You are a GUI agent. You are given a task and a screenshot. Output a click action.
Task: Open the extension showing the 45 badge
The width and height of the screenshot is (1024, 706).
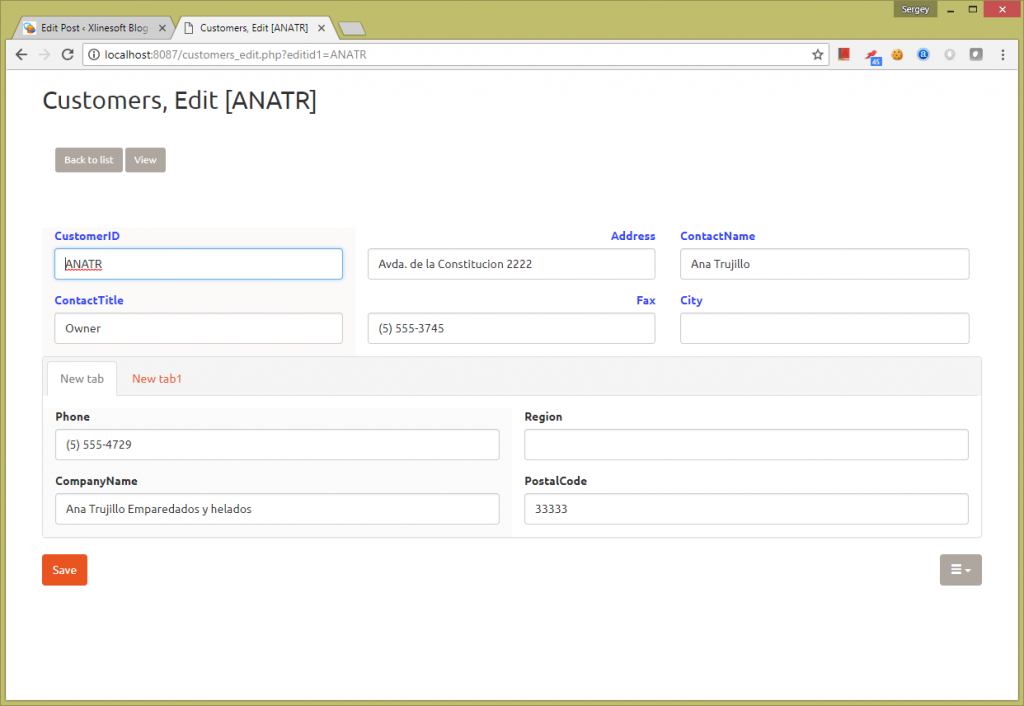click(x=871, y=54)
